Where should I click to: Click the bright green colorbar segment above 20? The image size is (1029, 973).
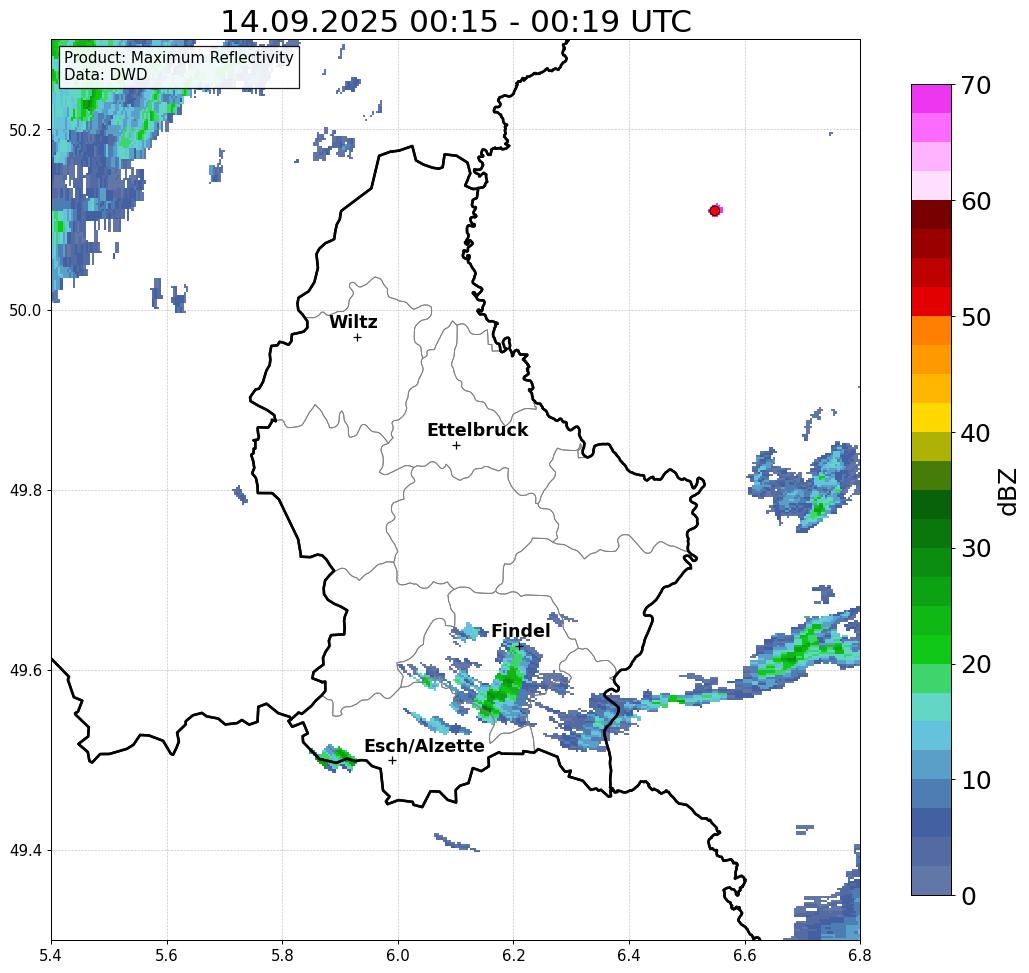(x=931, y=649)
